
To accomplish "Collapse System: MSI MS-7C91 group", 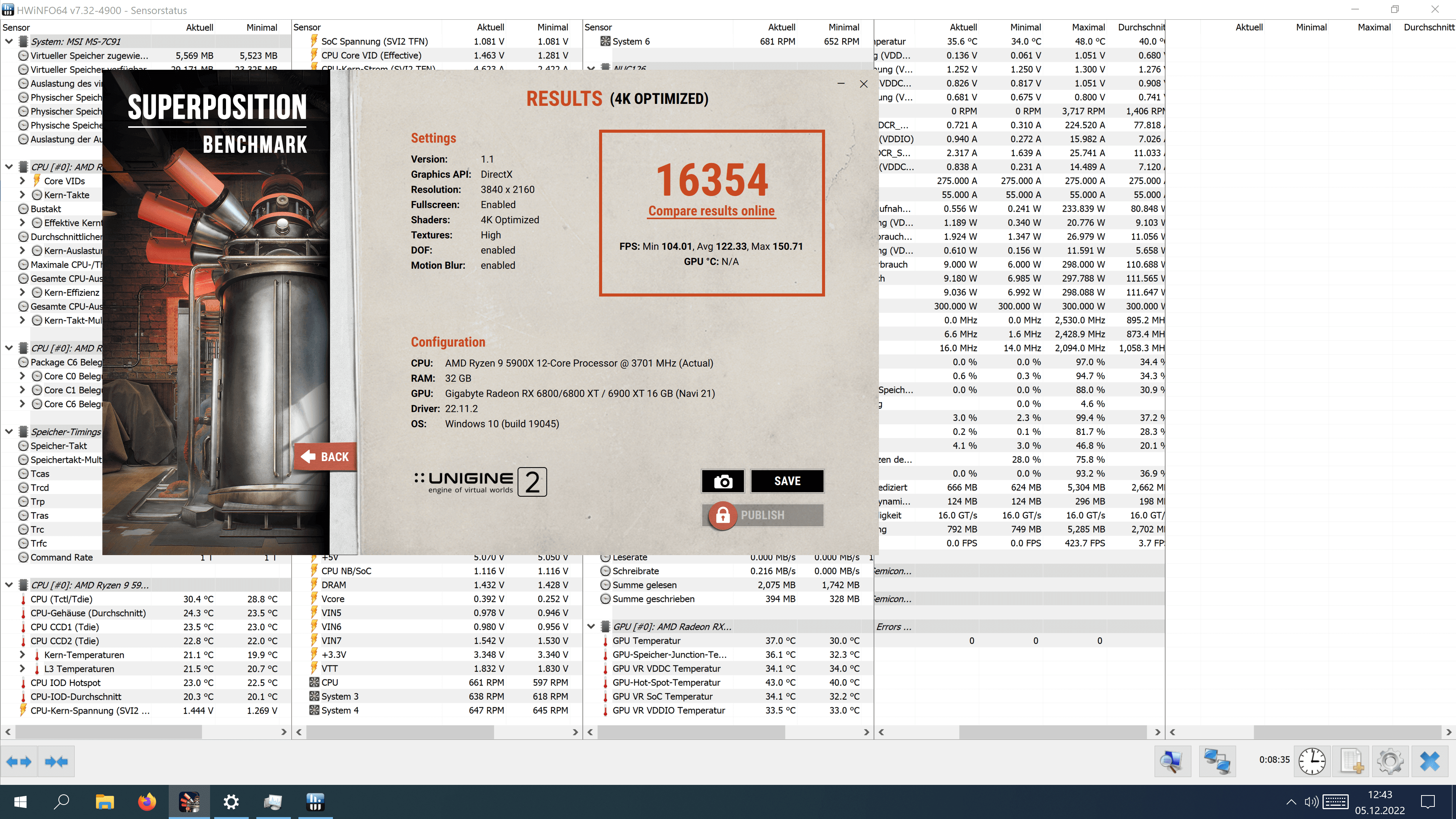I will click(9, 41).
